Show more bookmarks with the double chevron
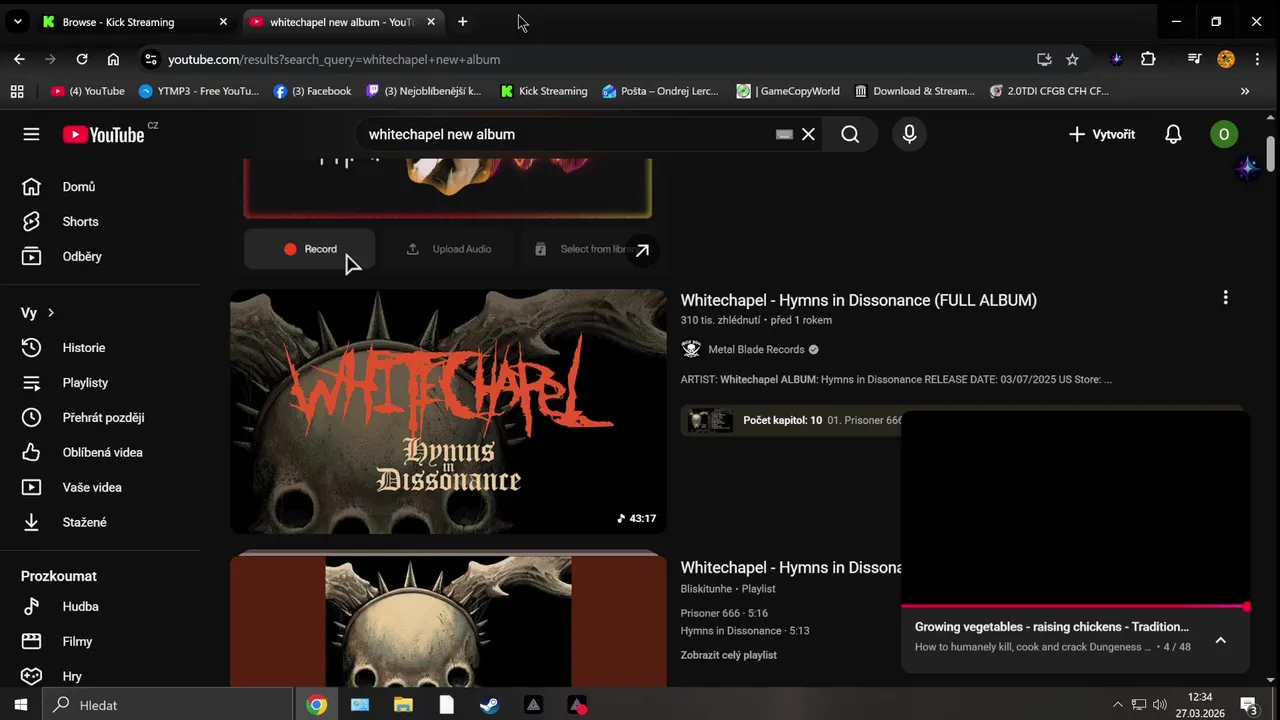This screenshot has width=1280, height=720. click(x=1245, y=91)
